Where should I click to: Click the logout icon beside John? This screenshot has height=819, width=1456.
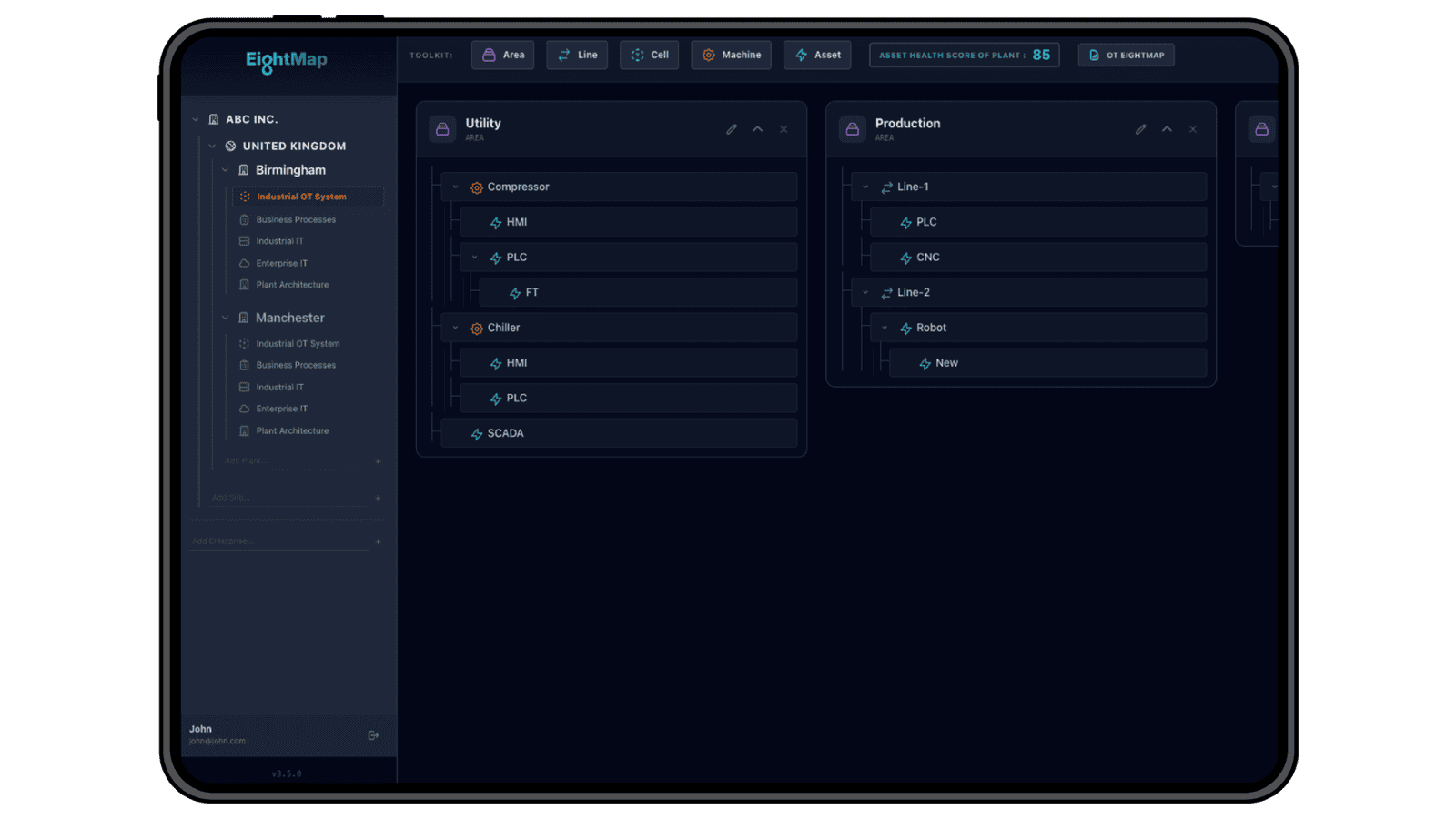pyautogui.click(x=373, y=735)
